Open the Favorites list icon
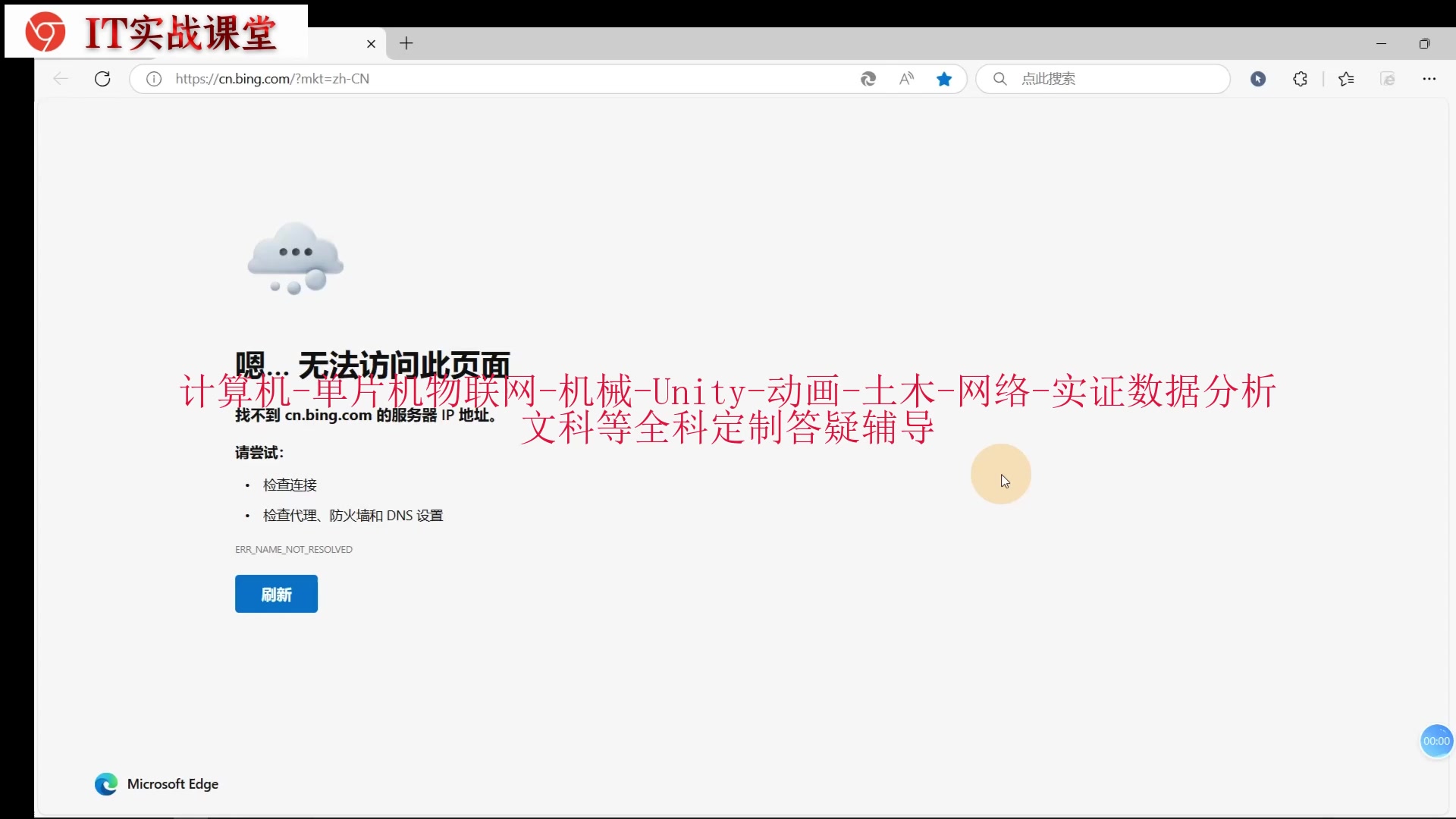This screenshot has width=1456, height=819. 1346,79
